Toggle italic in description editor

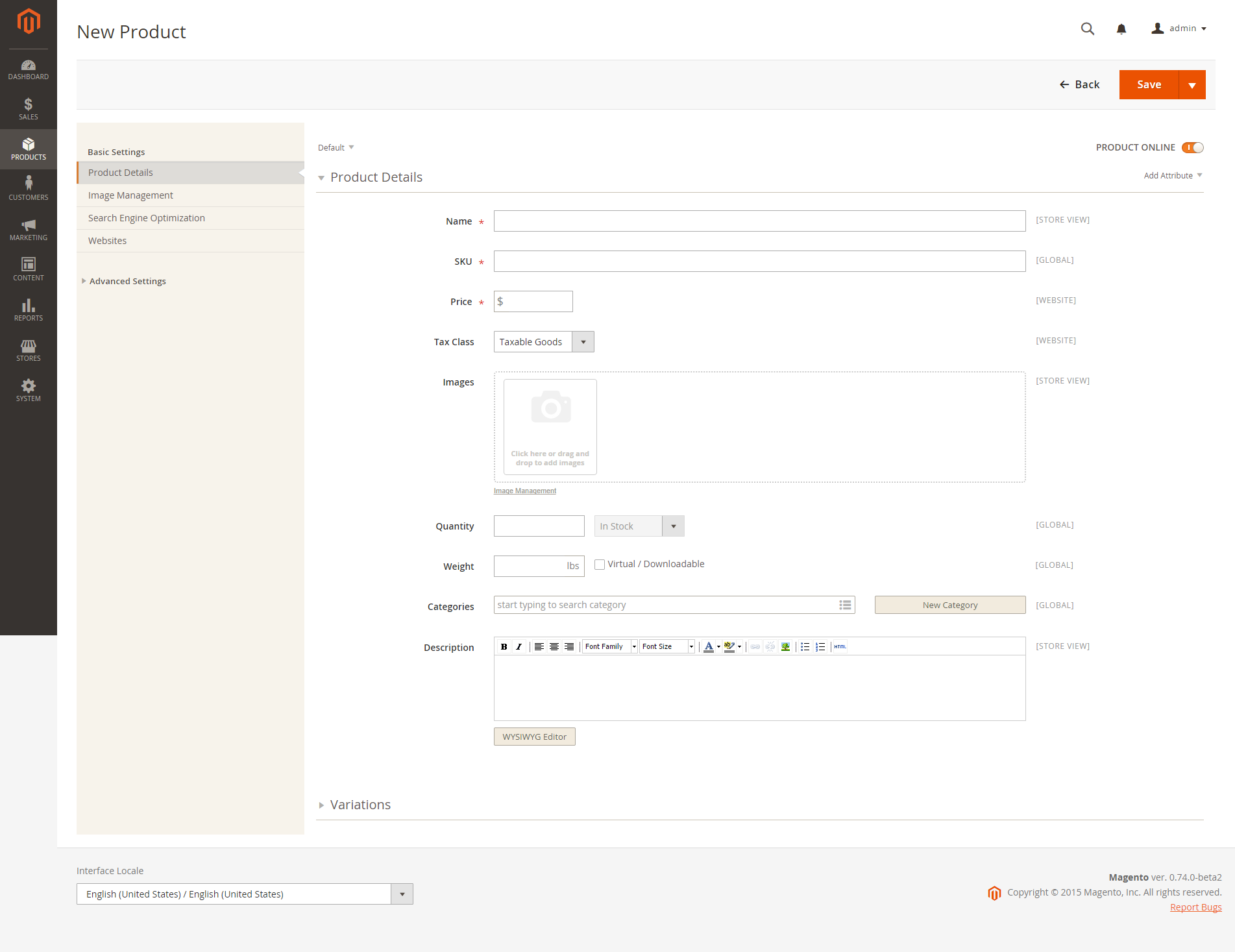click(519, 646)
